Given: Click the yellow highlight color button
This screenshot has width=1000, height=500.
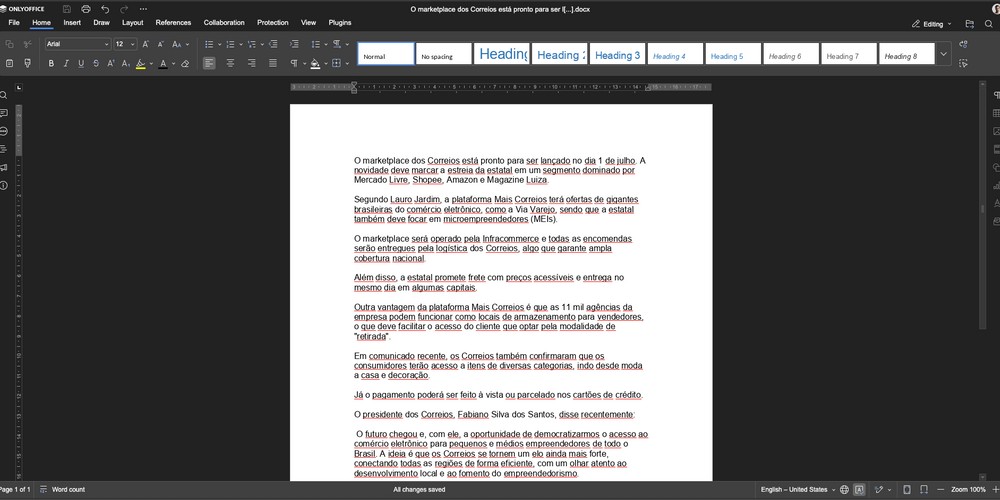Looking at the screenshot, I should pos(140,63).
